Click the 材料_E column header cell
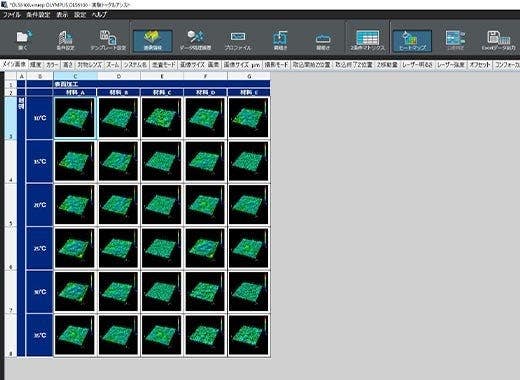Screen dimensions: 520x380 pos(249,92)
